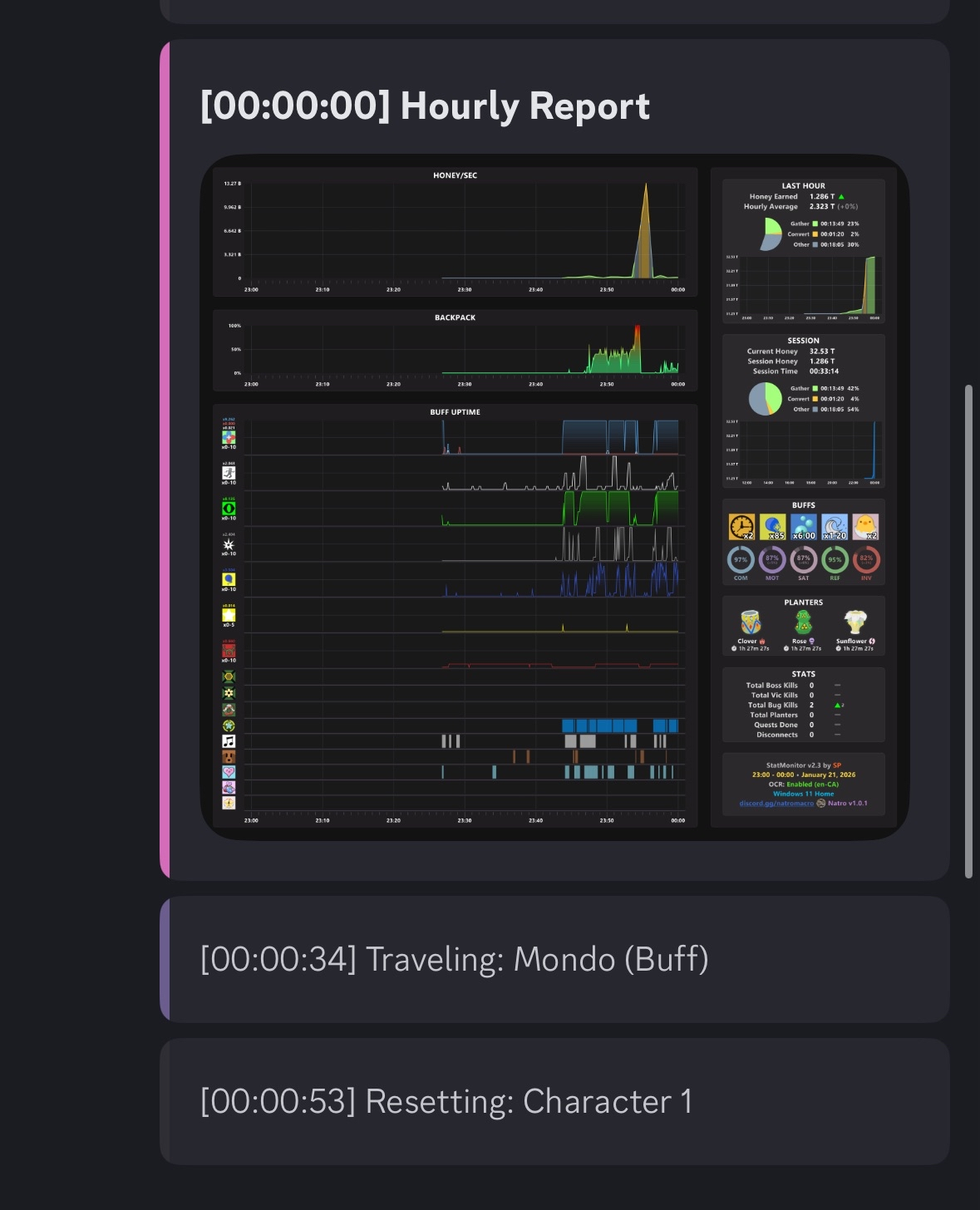Click the BUFF UPTIME chart title
This screenshot has height=1210, width=980.
(455, 412)
